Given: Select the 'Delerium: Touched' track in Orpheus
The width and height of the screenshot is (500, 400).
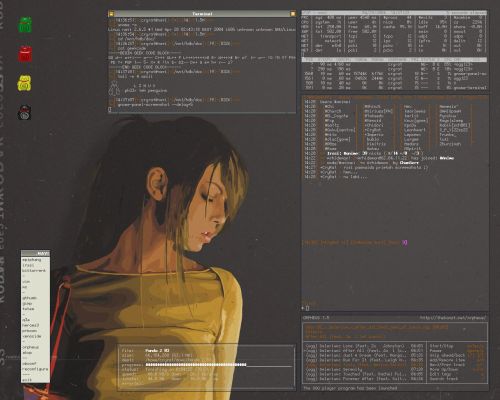Looking at the screenshot, I should pyautogui.click(x=364, y=374).
